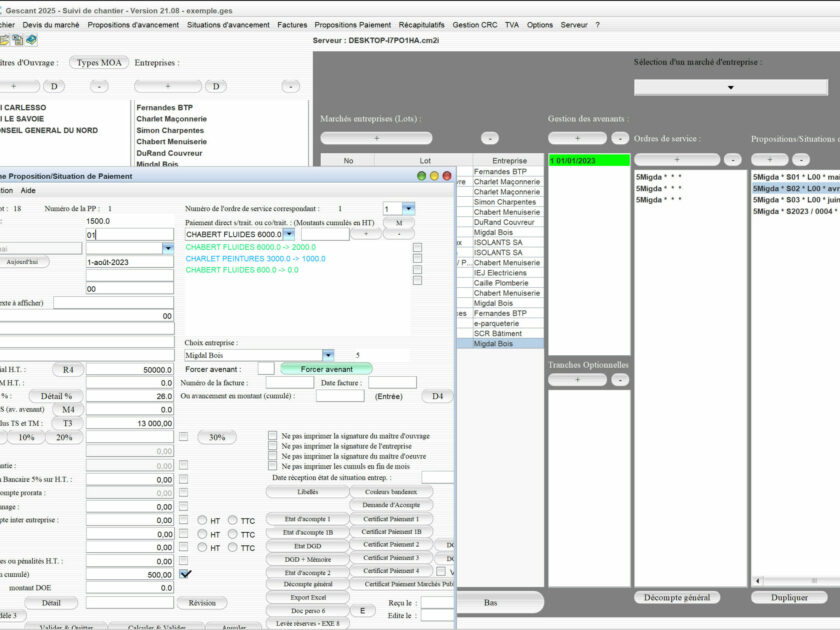Screen dimensions: 840x630
Task: Check 'Ne pas imprimer la signature de l'entreprise'
Action: click(x=273, y=446)
